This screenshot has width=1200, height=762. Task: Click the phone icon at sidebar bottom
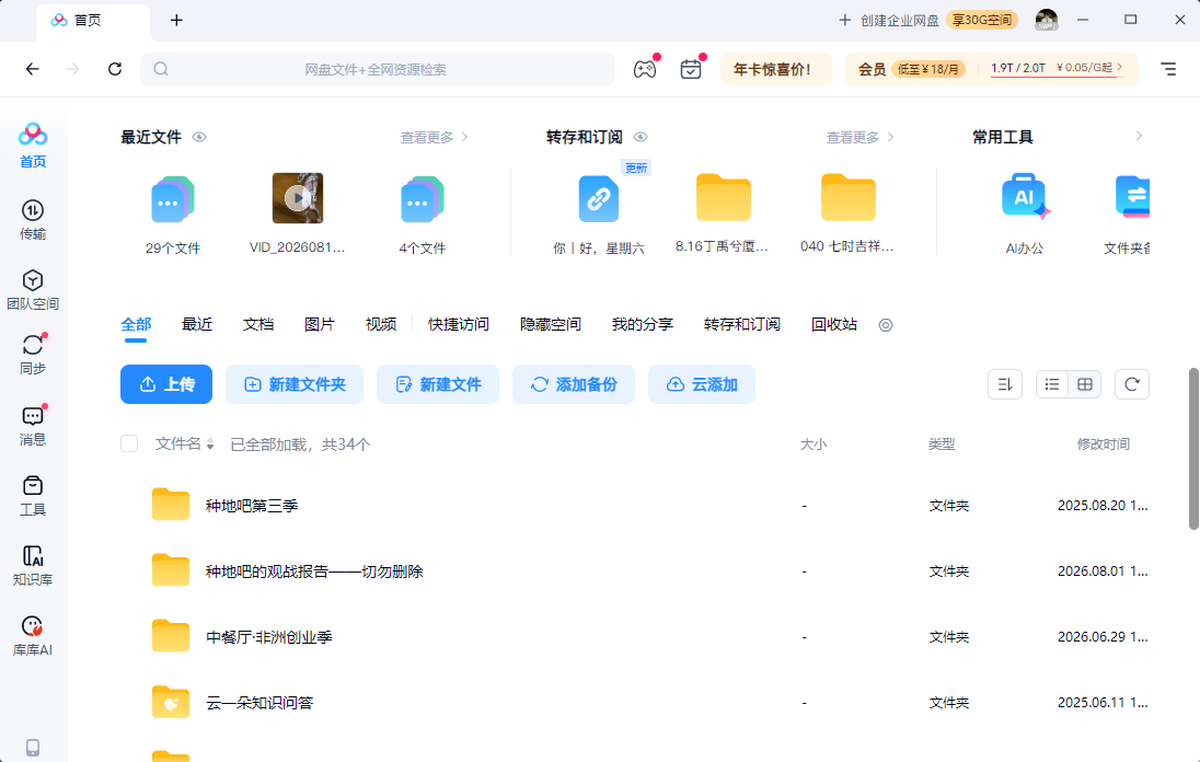(33, 747)
